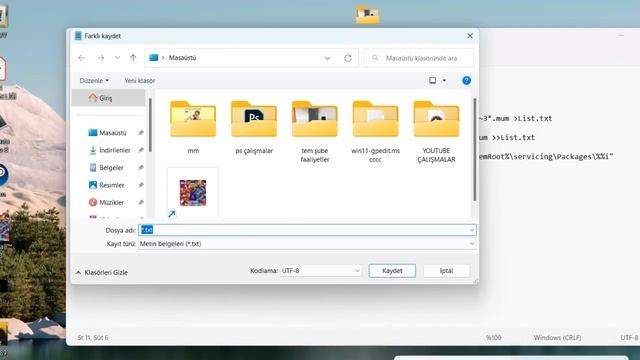
Task: Select the mm folder
Action: 193,127
